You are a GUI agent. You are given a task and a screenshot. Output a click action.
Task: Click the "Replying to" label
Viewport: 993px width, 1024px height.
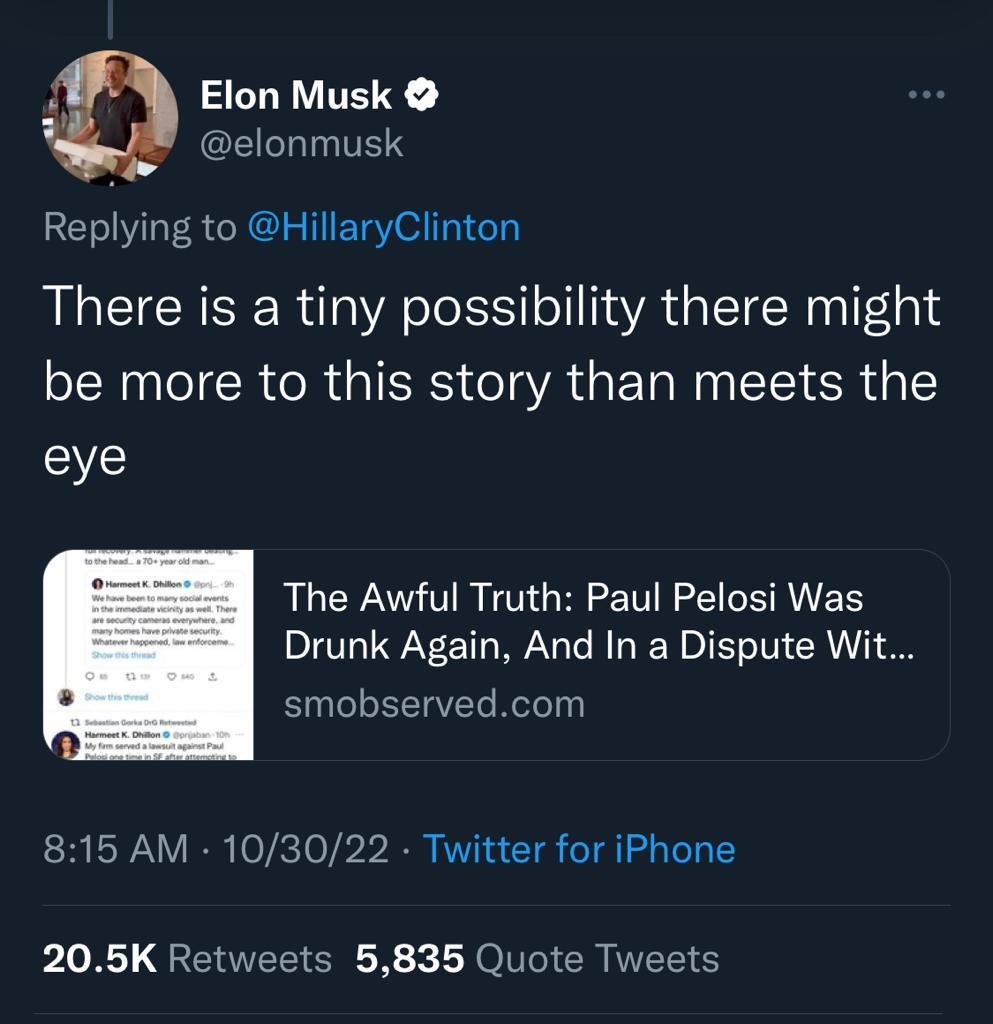click(x=140, y=228)
